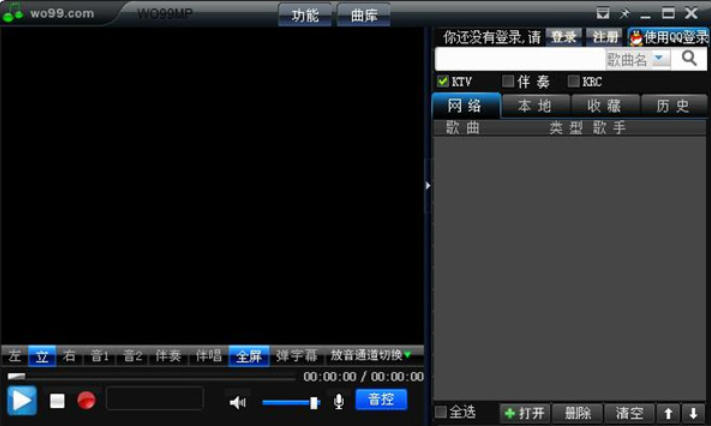The height and width of the screenshot is (426, 711).
Task: Switch to the 本地 tab
Action: click(535, 106)
